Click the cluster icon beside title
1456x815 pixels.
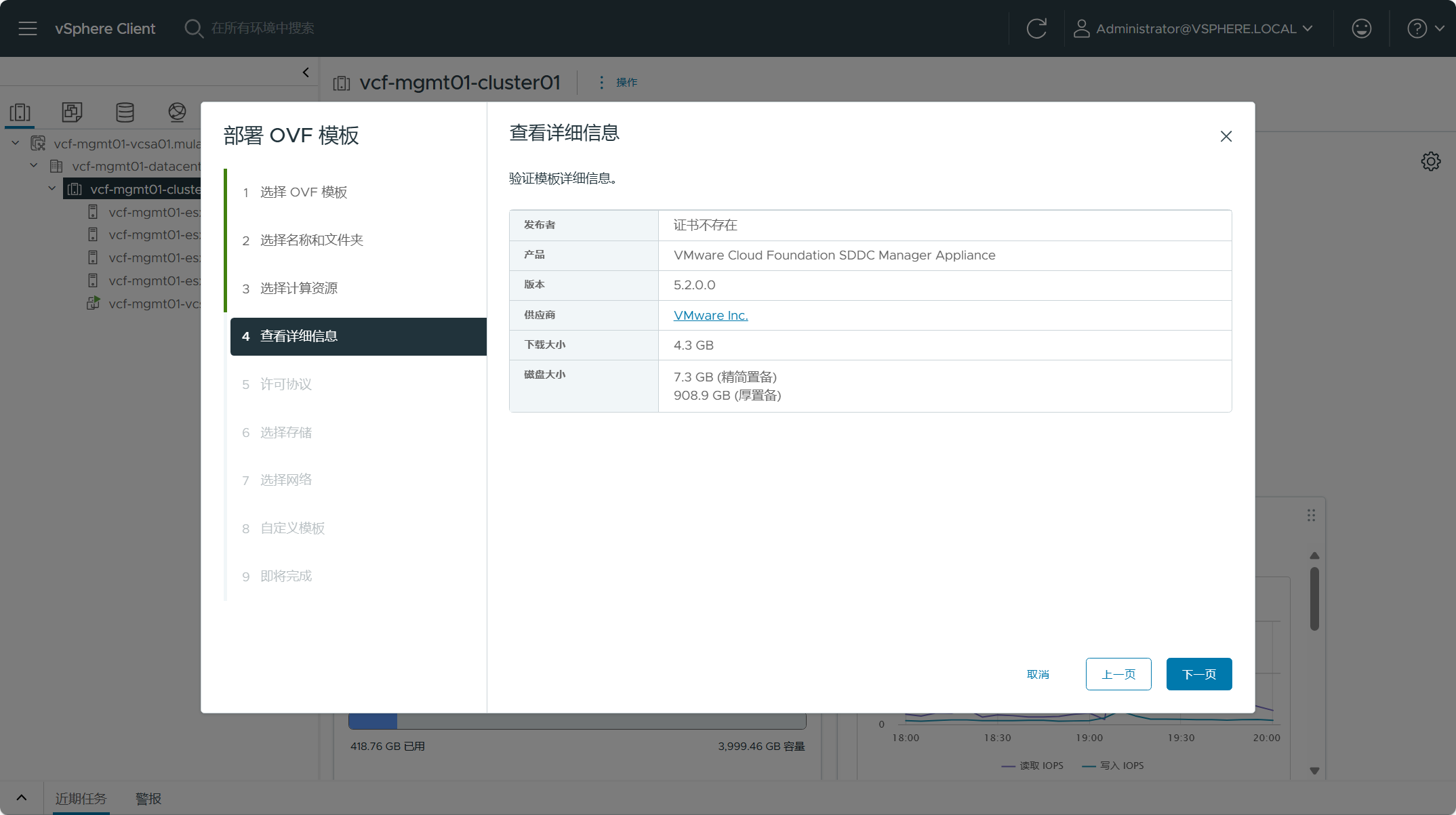(x=342, y=83)
